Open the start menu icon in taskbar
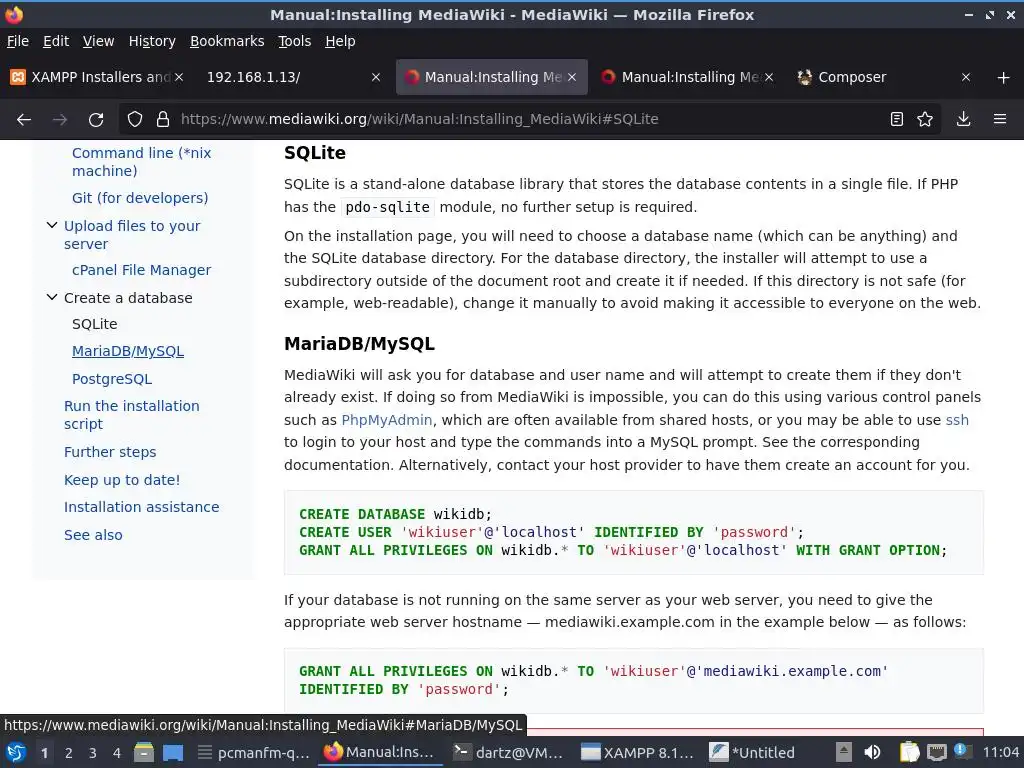 click(16, 752)
